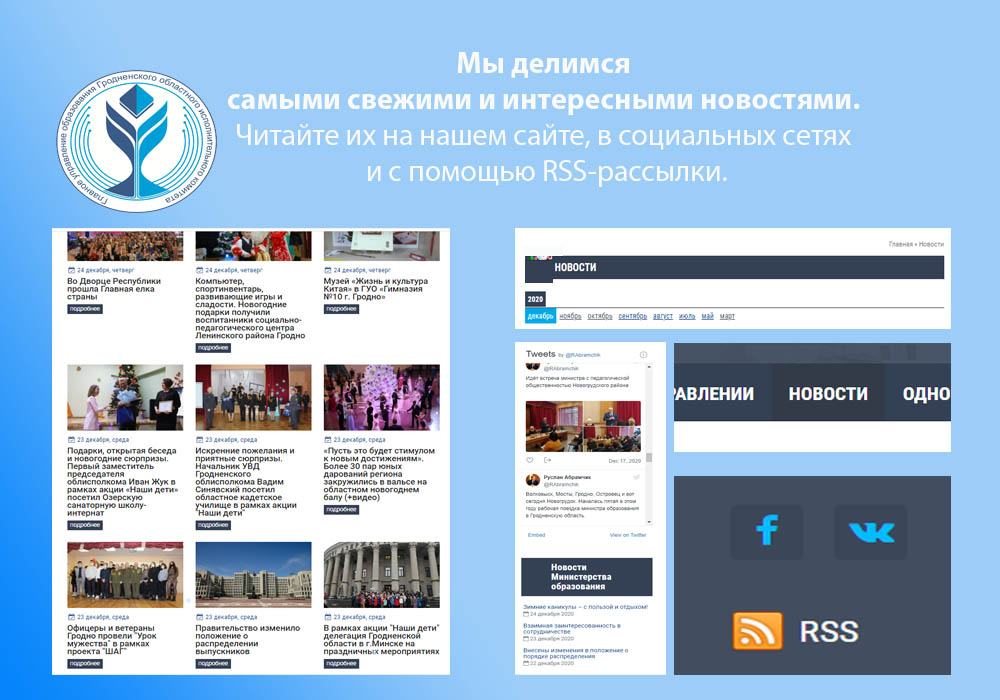Open thumbnail of New Year ball waltz
Image resolution: width=1000 pixels, height=700 pixels.
[381, 398]
